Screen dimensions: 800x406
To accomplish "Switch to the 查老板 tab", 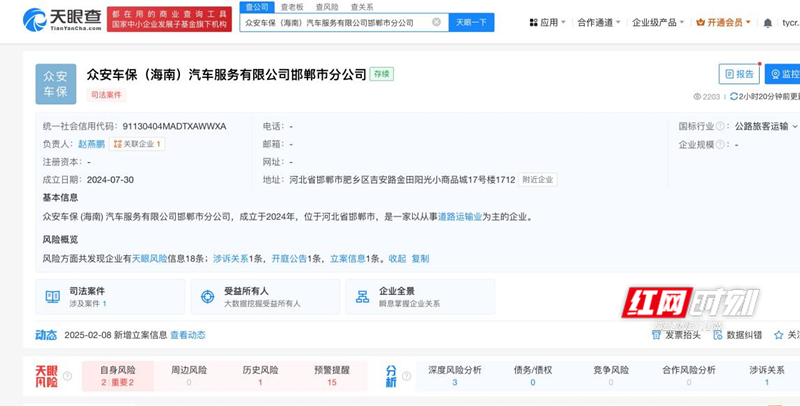I will tap(292, 7).
